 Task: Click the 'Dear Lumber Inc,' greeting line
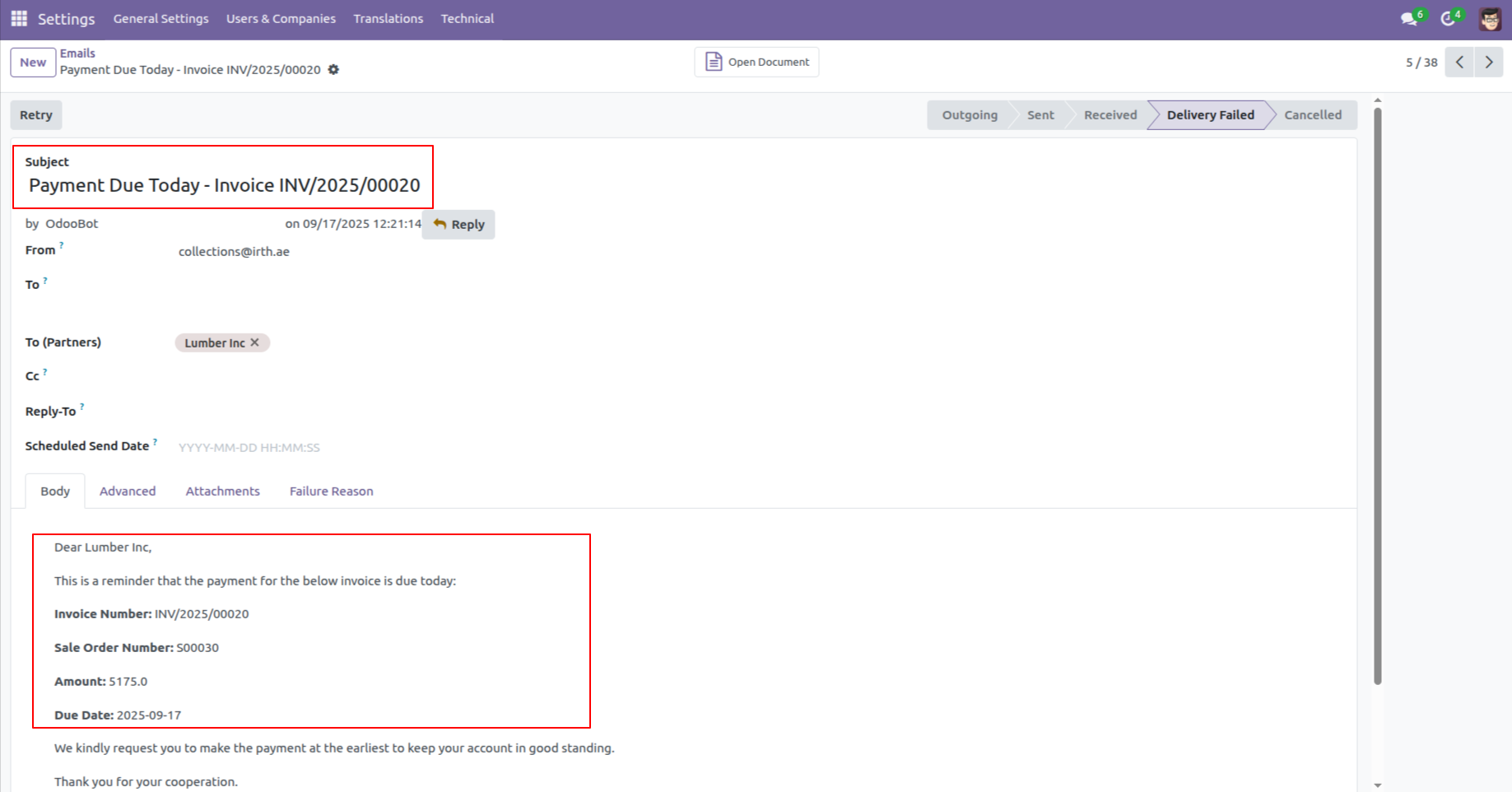(103, 547)
